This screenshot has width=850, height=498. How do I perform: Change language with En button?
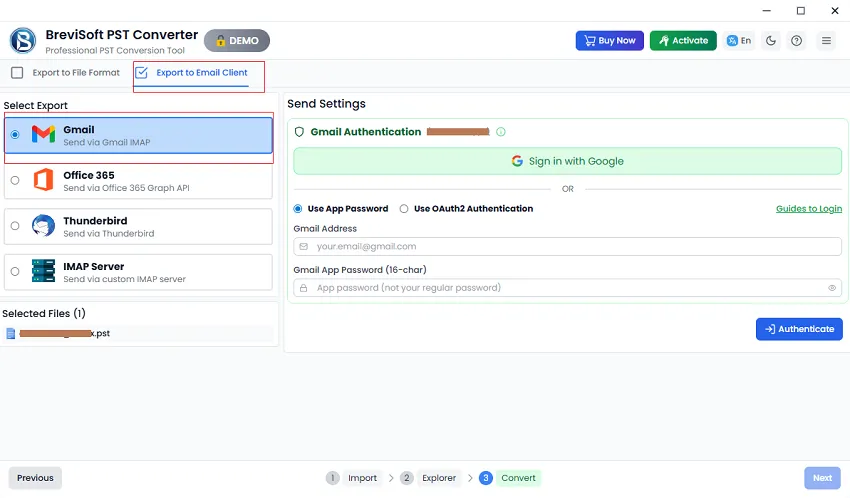739,41
